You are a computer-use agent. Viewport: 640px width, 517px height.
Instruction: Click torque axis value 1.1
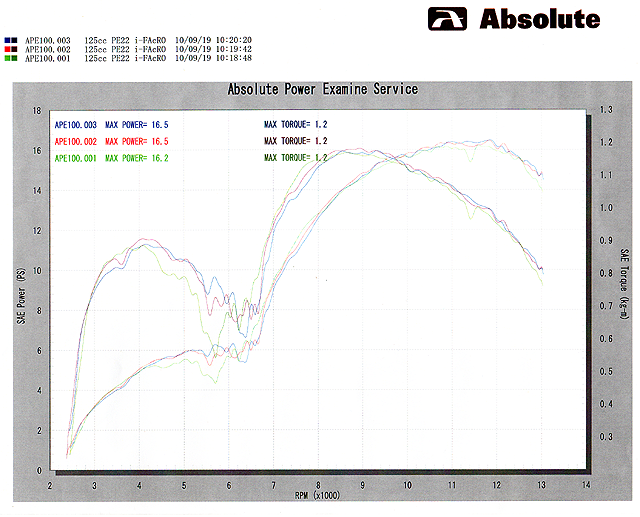point(606,175)
